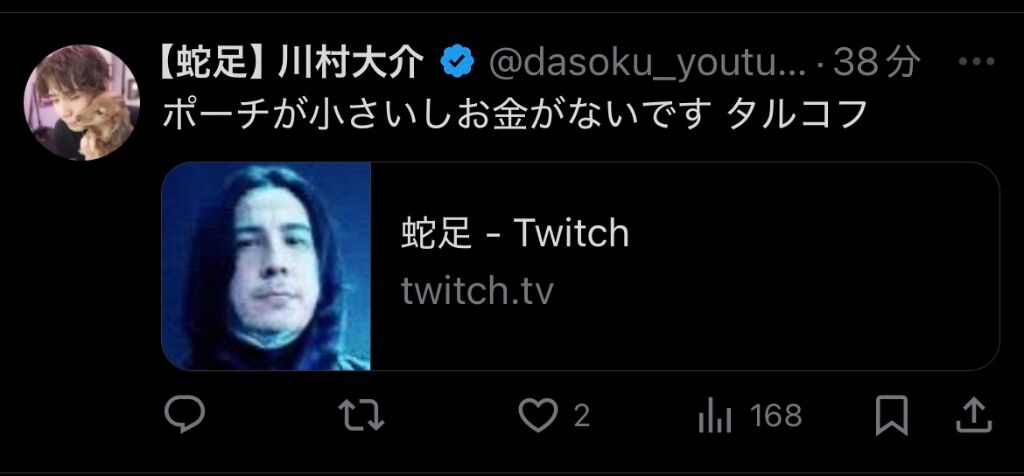Open the author's profile avatar
Screen dimensions: 1024x476
[82, 103]
